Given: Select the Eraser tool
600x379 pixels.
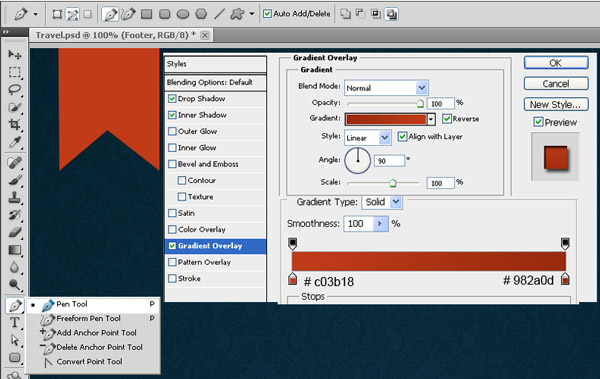Looking at the screenshot, I should point(15,232).
